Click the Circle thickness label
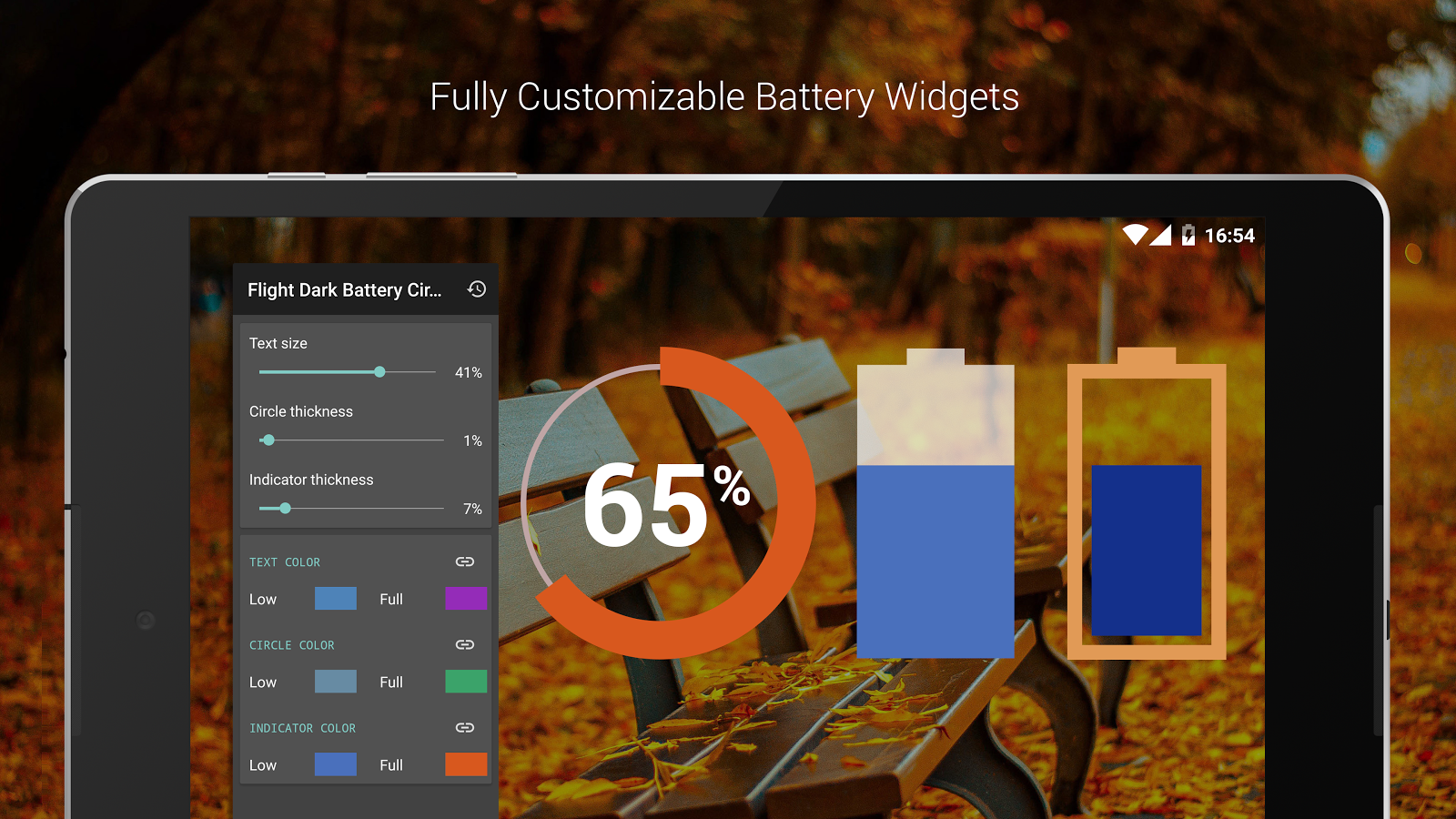Viewport: 1456px width, 819px height. coord(301,411)
